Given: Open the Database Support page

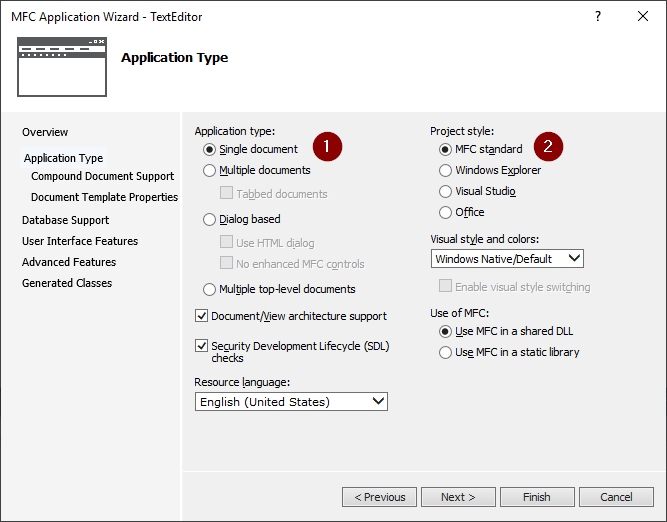Looking at the screenshot, I should pyautogui.click(x=65, y=220).
